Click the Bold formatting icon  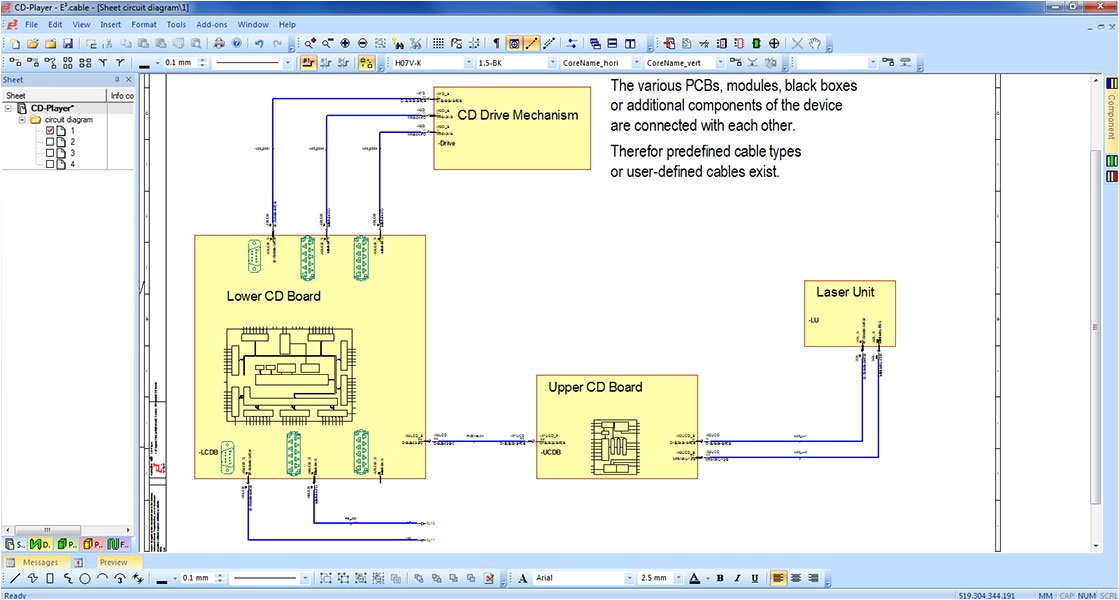click(x=719, y=578)
